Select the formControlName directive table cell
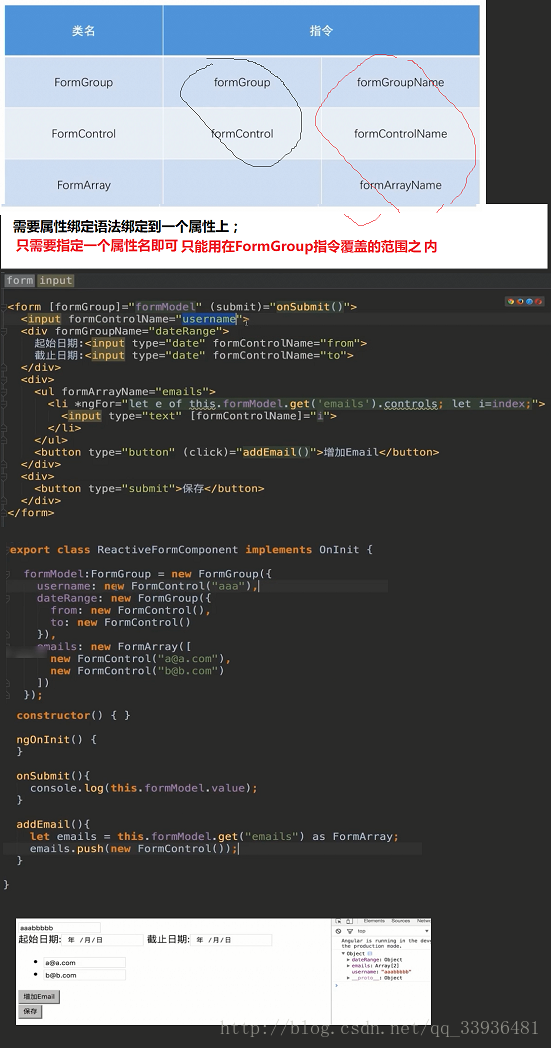The width and height of the screenshot is (551, 1048). click(x=401, y=134)
